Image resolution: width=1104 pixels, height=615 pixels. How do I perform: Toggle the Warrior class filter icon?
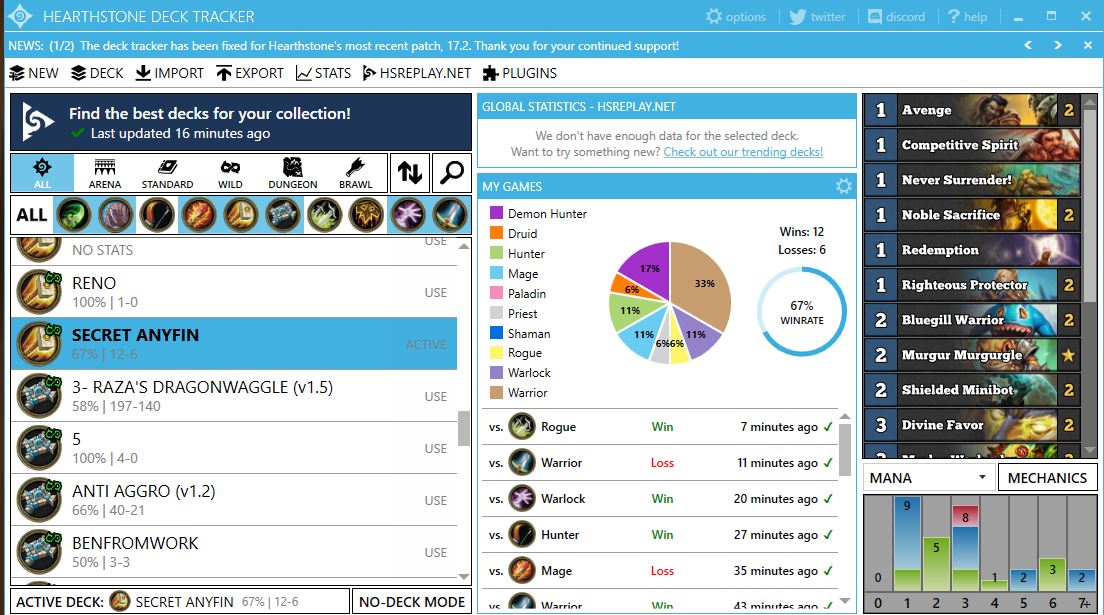pos(450,215)
